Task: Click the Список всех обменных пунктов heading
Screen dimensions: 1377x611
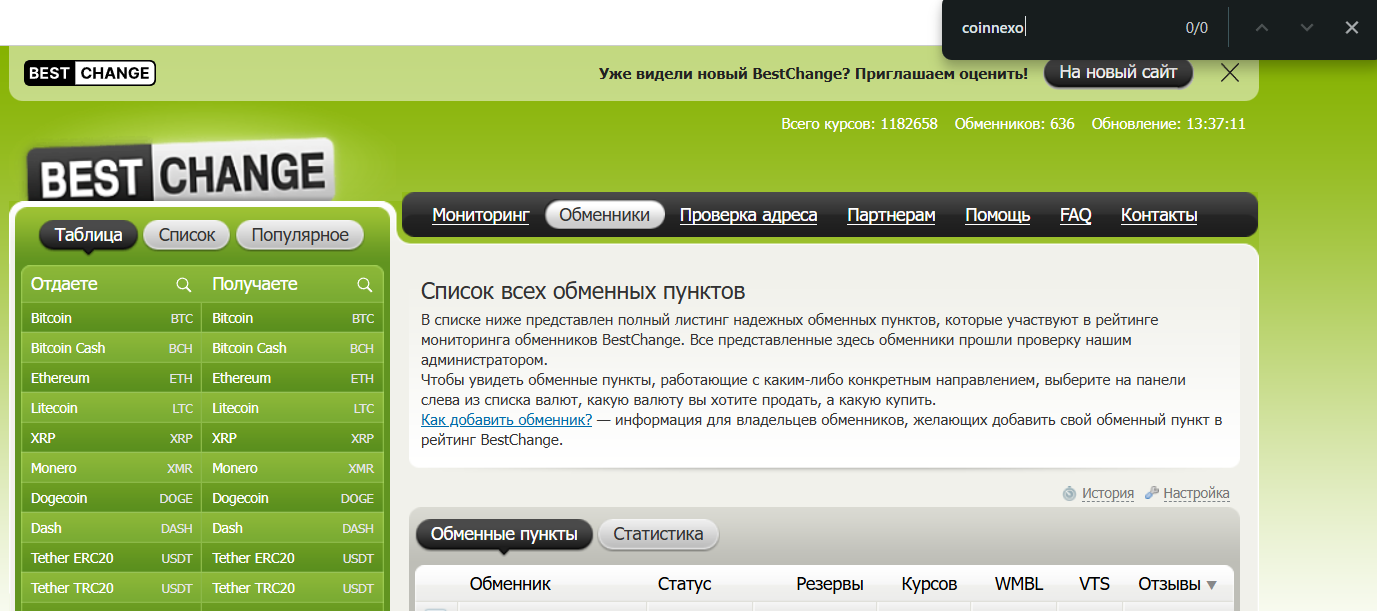Action: pos(583,292)
